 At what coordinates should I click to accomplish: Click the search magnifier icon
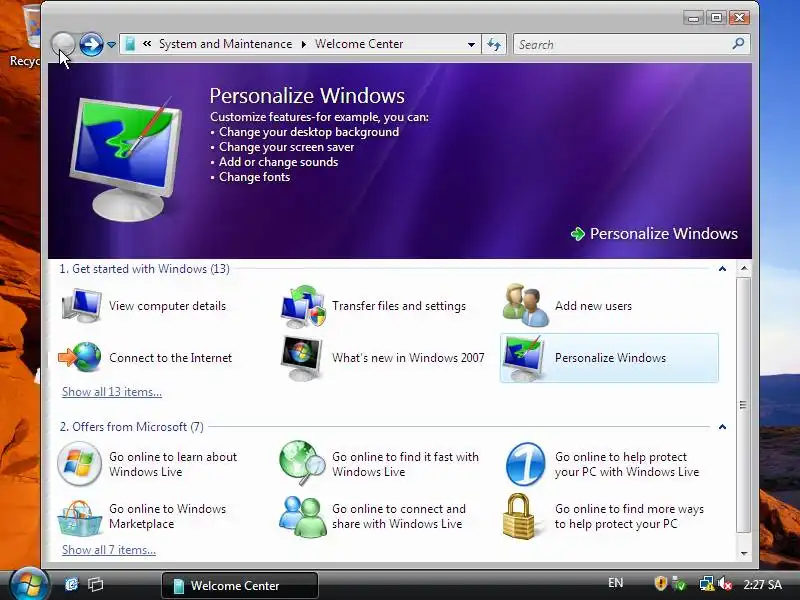pos(738,44)
